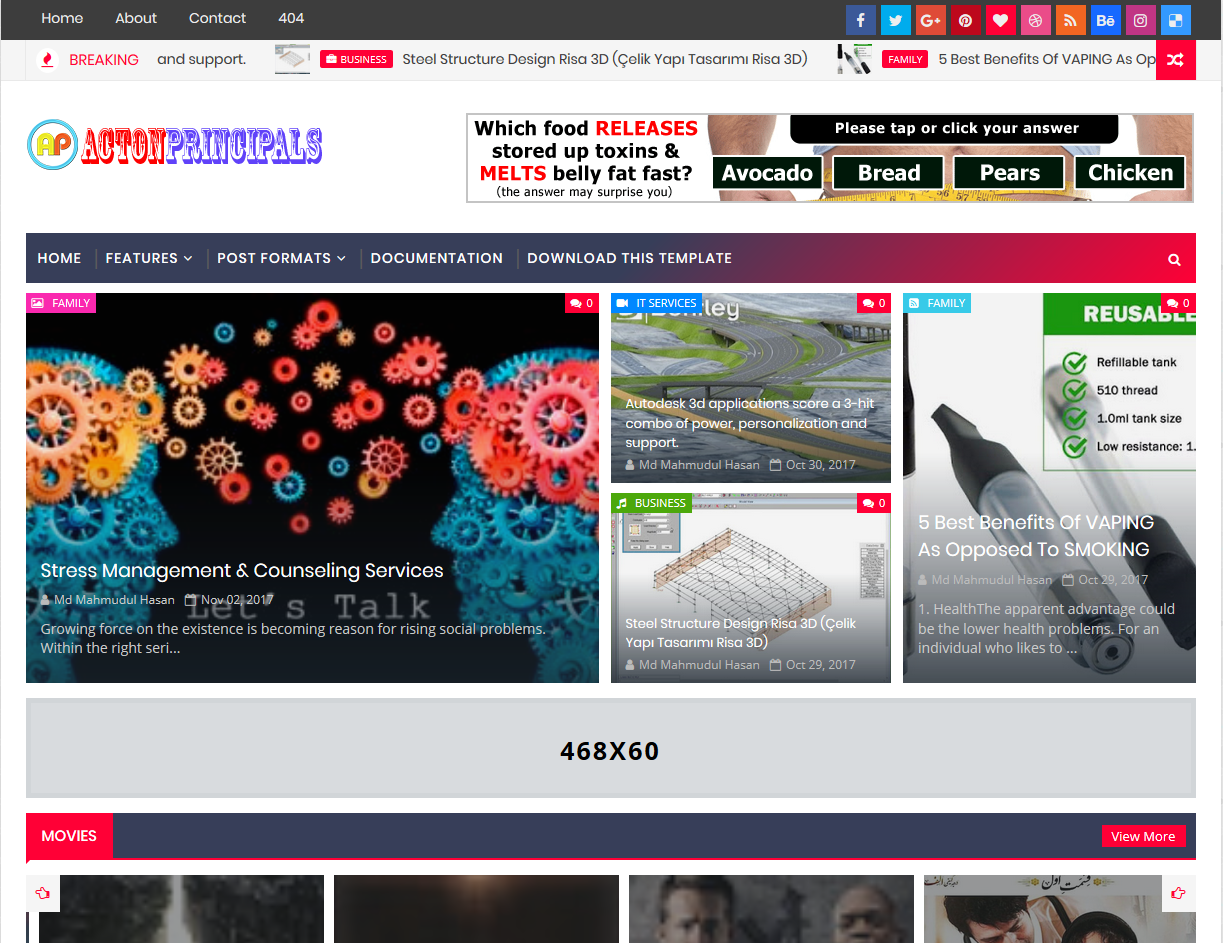The image size is (1223, 943).
Task: Open the Dribbble social icon
Action: [1035, 20]
